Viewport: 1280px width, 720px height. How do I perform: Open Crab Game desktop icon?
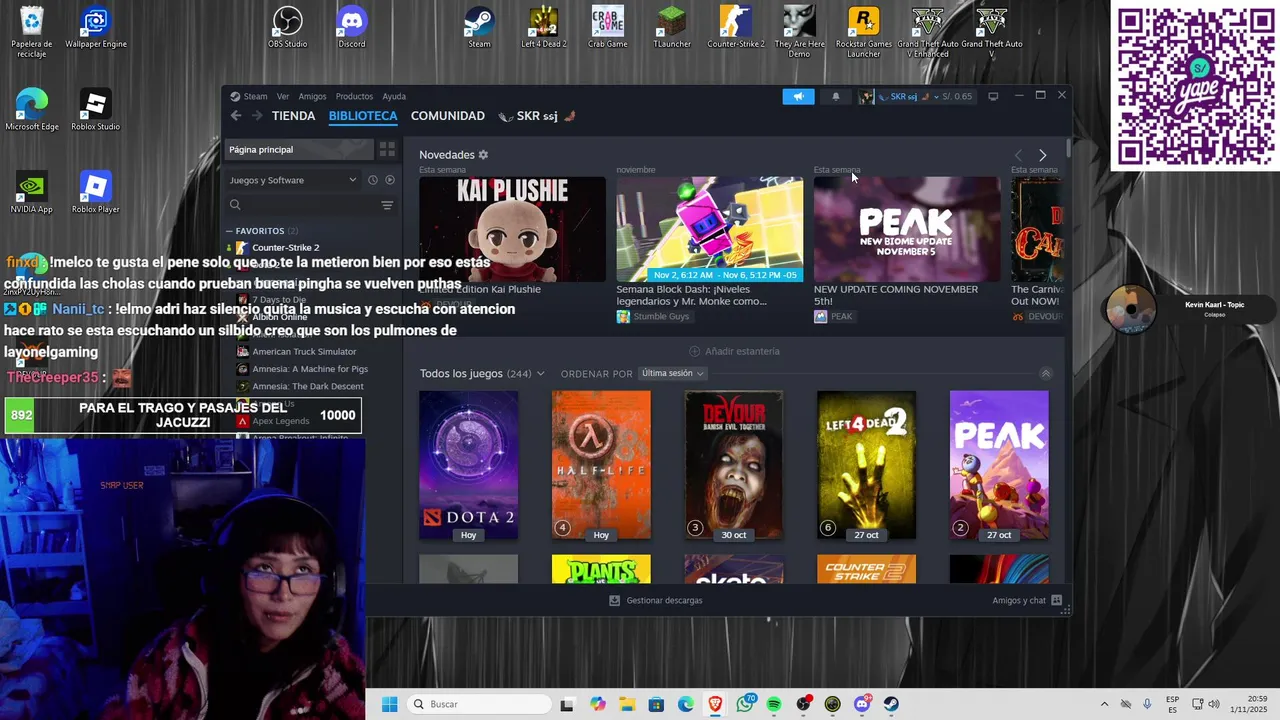tap(608, 27)
